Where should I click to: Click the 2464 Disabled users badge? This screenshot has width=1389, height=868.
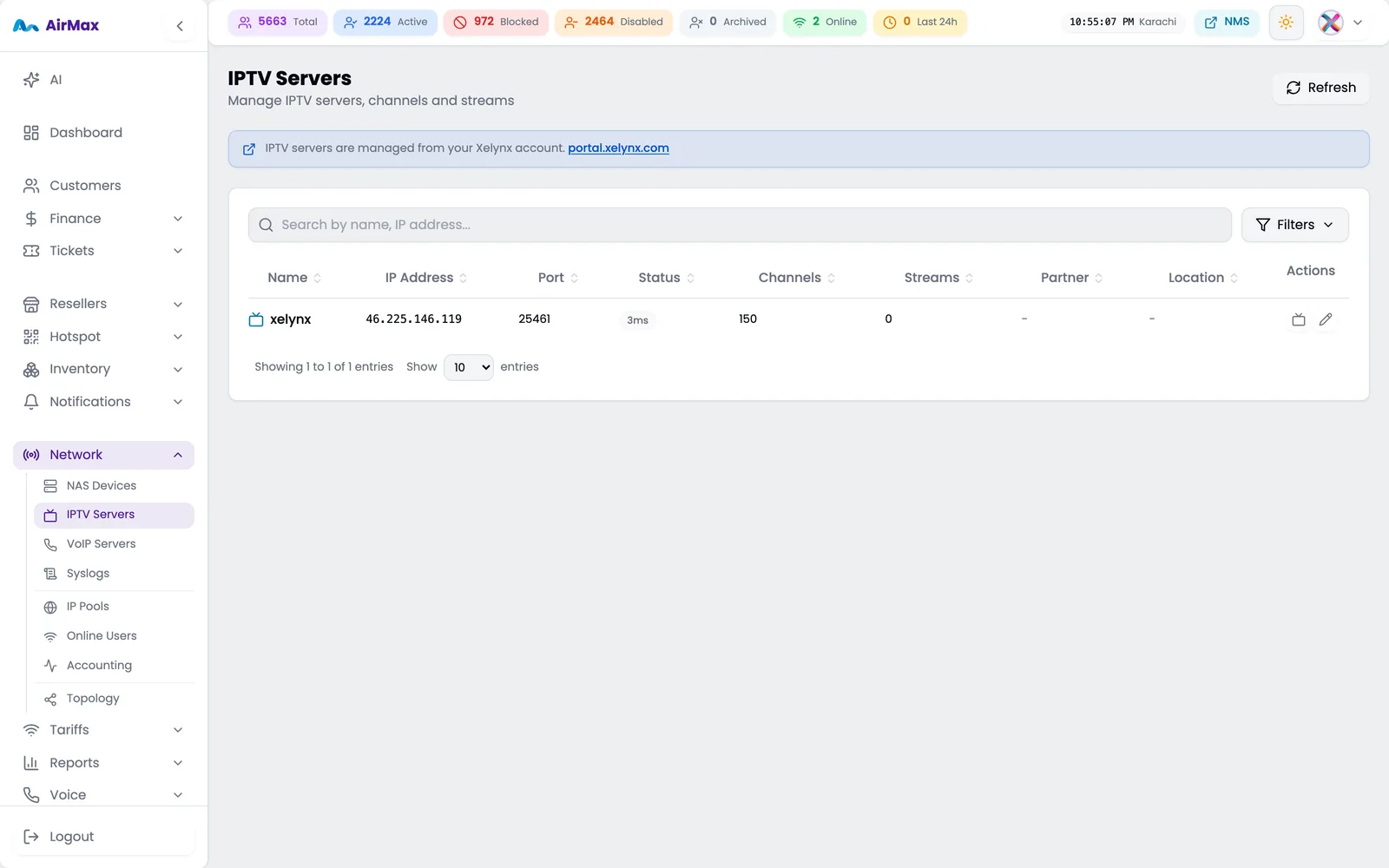(x=614, y=22)
